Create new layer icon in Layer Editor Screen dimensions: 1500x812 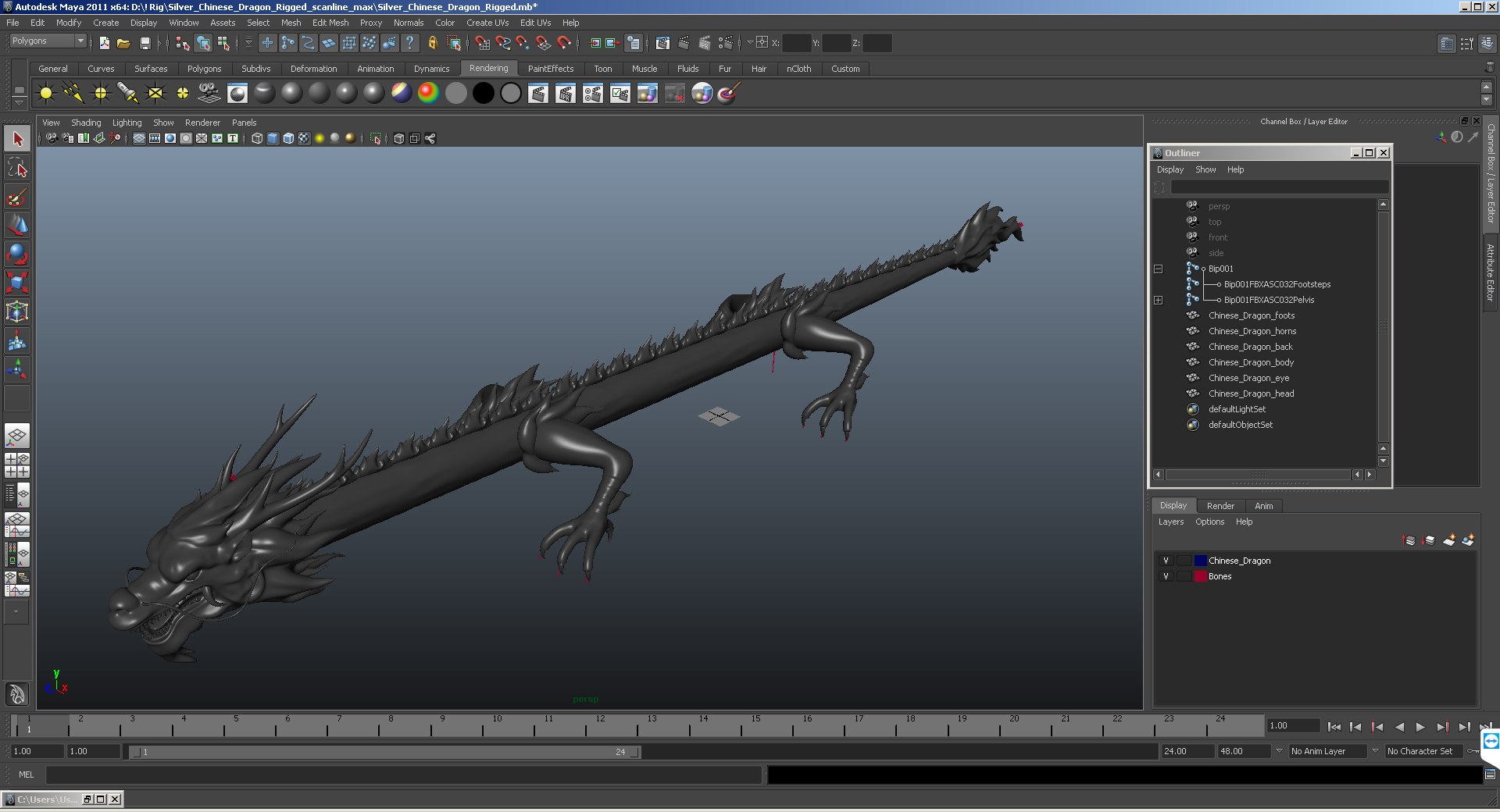point(1449,540)
